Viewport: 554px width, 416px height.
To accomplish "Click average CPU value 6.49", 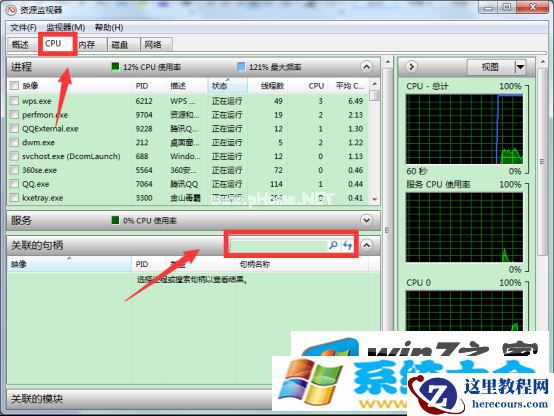I will pyautogui.click(x=355, y=101).
